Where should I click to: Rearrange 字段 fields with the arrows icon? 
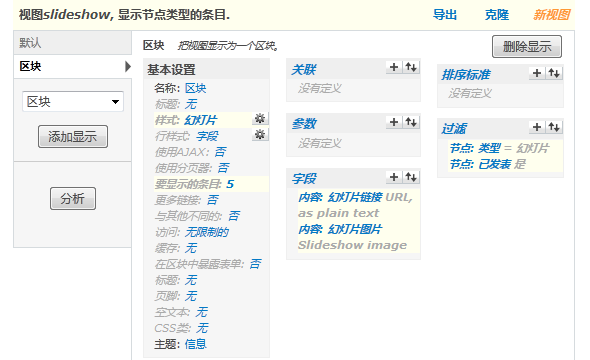click(x=411, y=177)
